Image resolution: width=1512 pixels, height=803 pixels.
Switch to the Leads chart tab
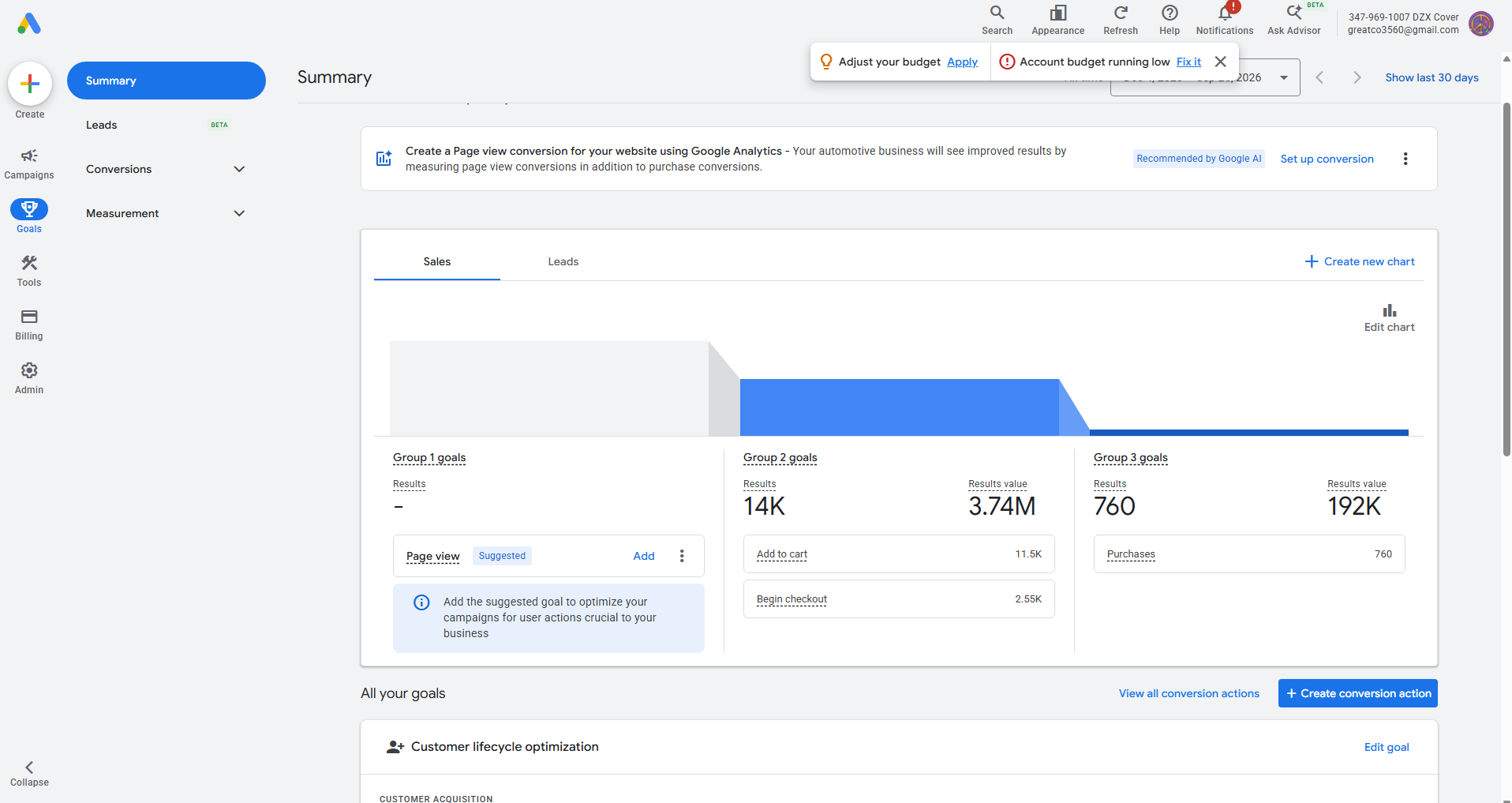pyautogui.click(x=563, y=261)
